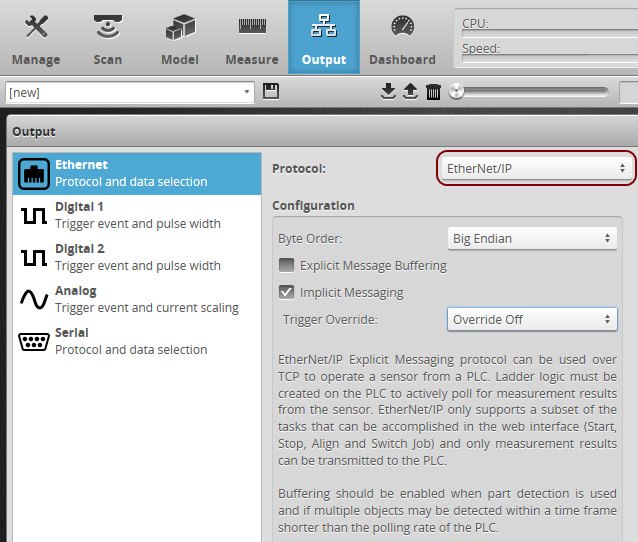
Task: Click the 'Trigger Override:' label
Action: pyautogui.click(x=330, y=320)
